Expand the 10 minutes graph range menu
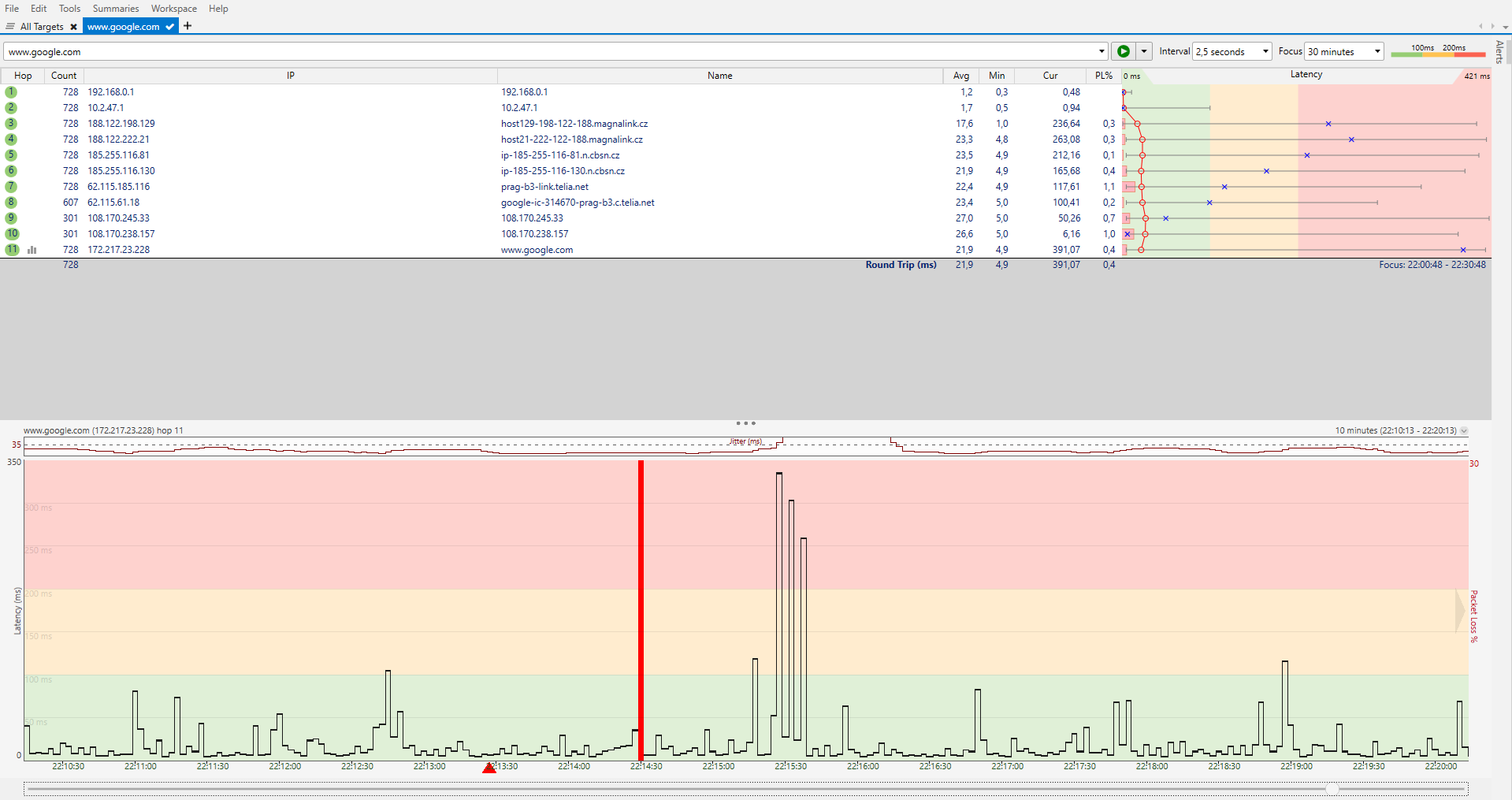 (x=1464, y=431)
